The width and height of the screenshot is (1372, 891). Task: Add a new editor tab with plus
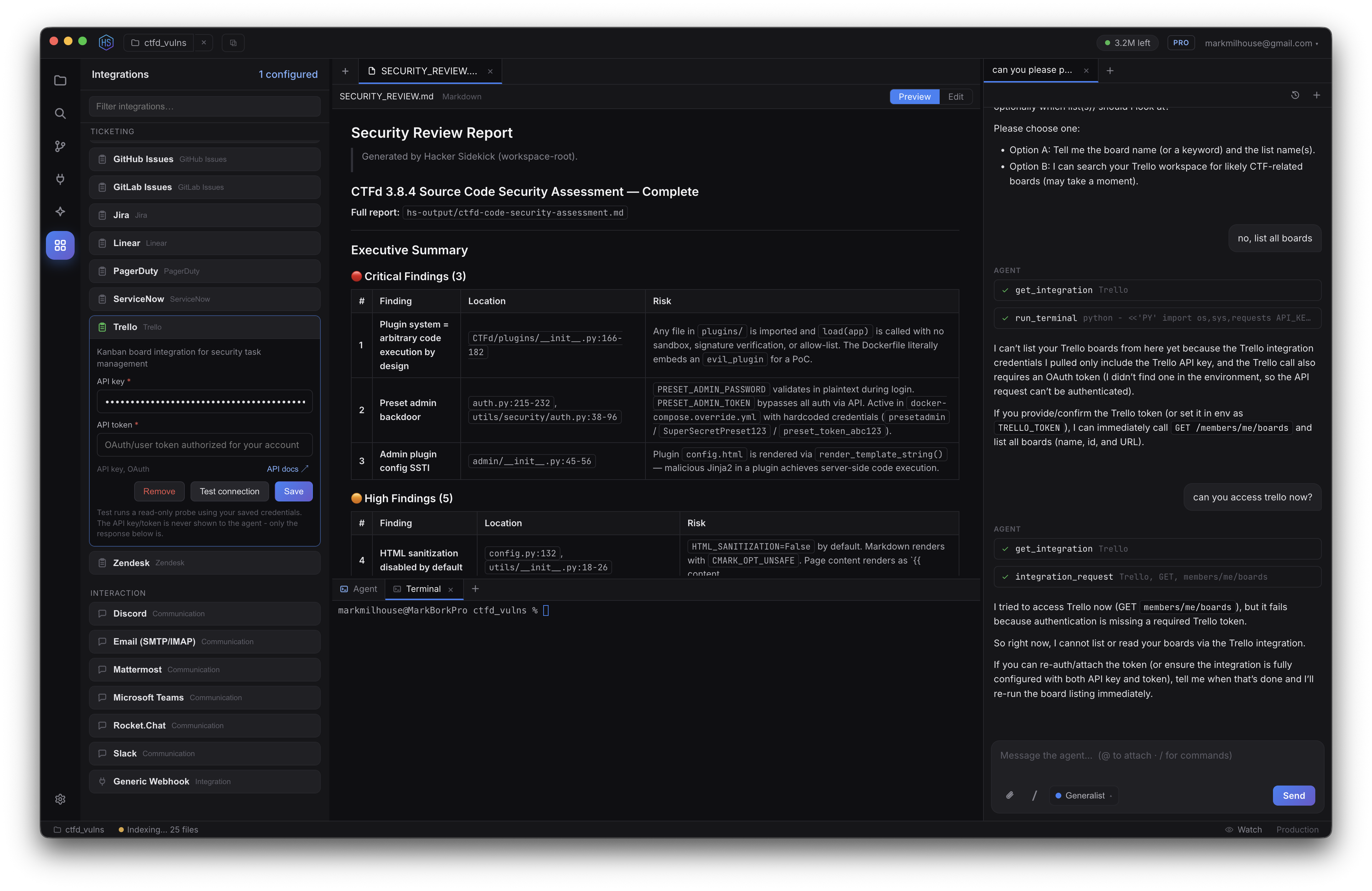pyautogui.click(x=345, y=71)
